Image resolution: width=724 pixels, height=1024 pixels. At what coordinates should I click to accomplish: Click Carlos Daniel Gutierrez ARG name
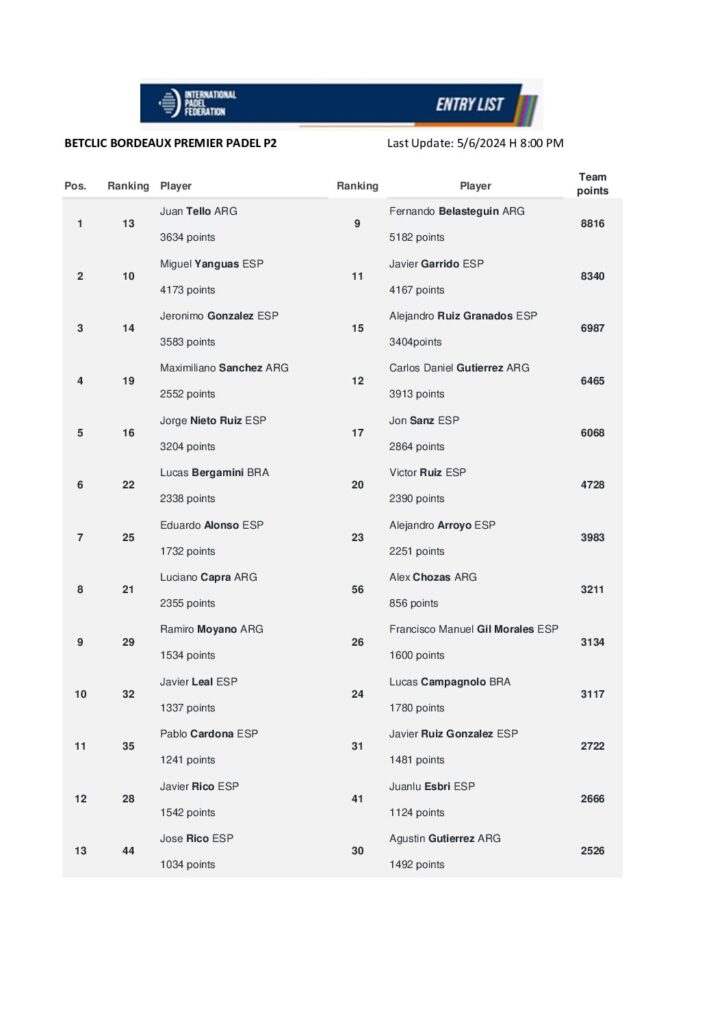point(459,368)
